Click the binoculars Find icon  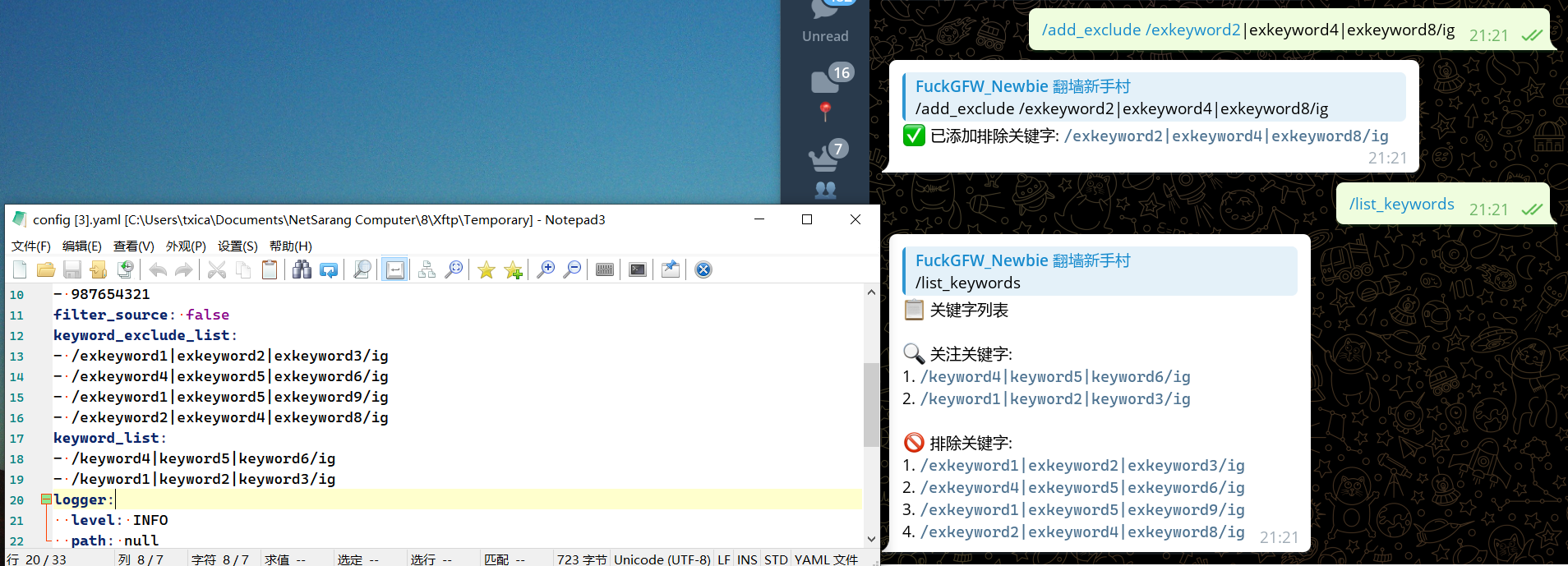tap(302, 269)
